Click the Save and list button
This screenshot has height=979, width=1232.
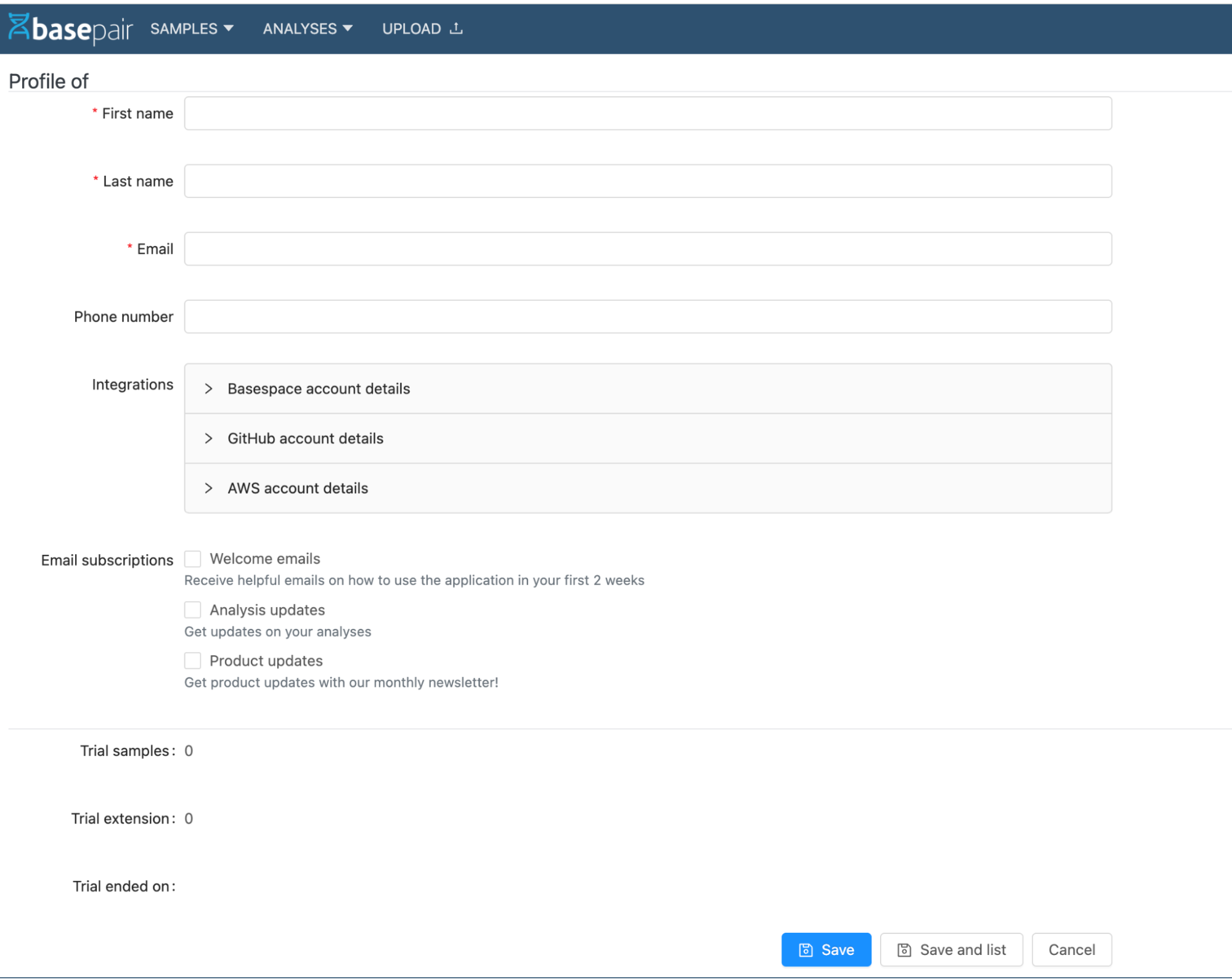(x=950, y=949)
